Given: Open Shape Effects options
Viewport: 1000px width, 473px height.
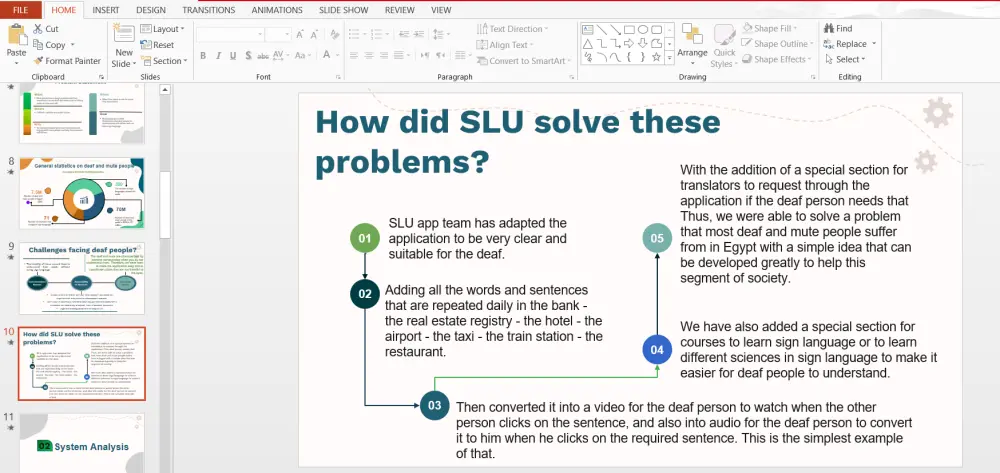Looking at the screenshot, I should click(x=777, y=59).
